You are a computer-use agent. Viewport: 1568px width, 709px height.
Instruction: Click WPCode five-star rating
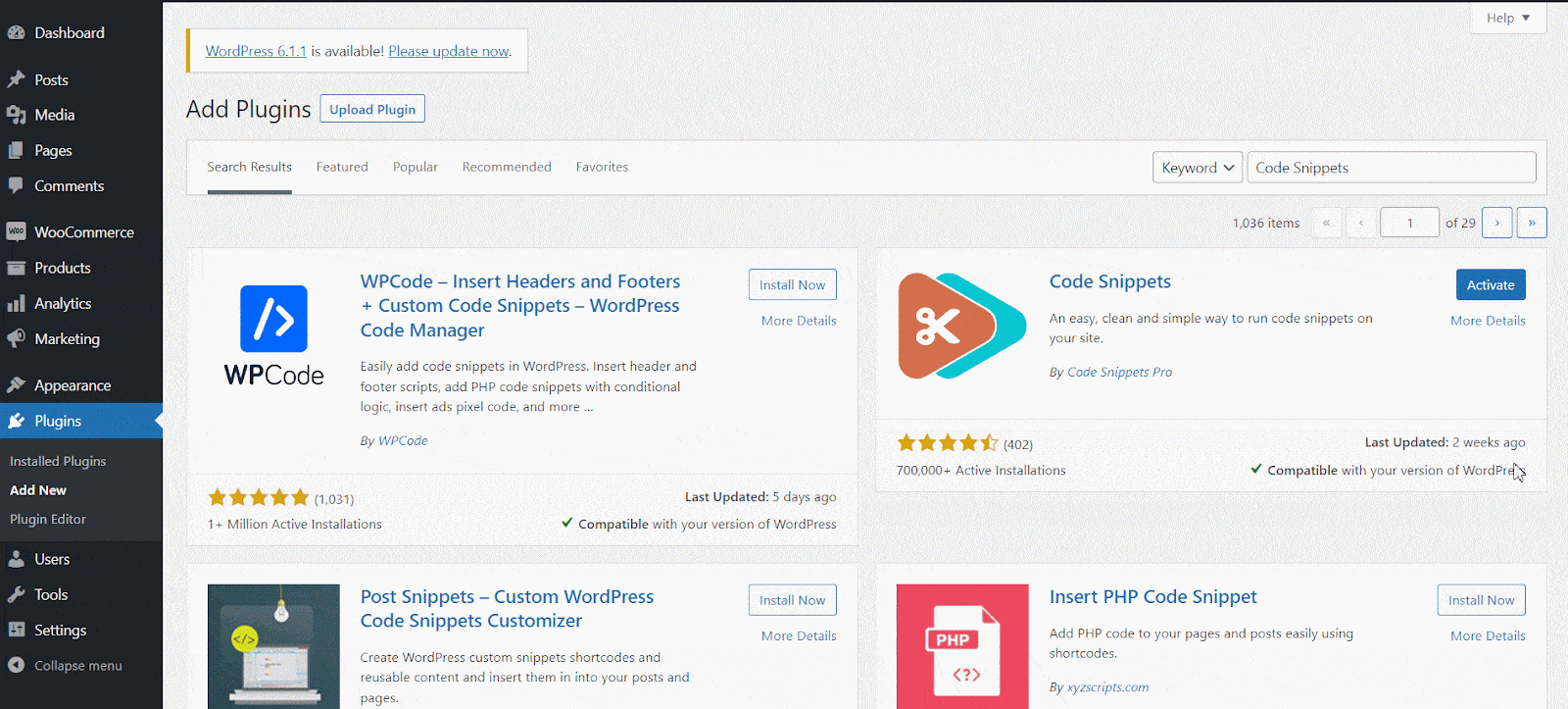(259, 498)
